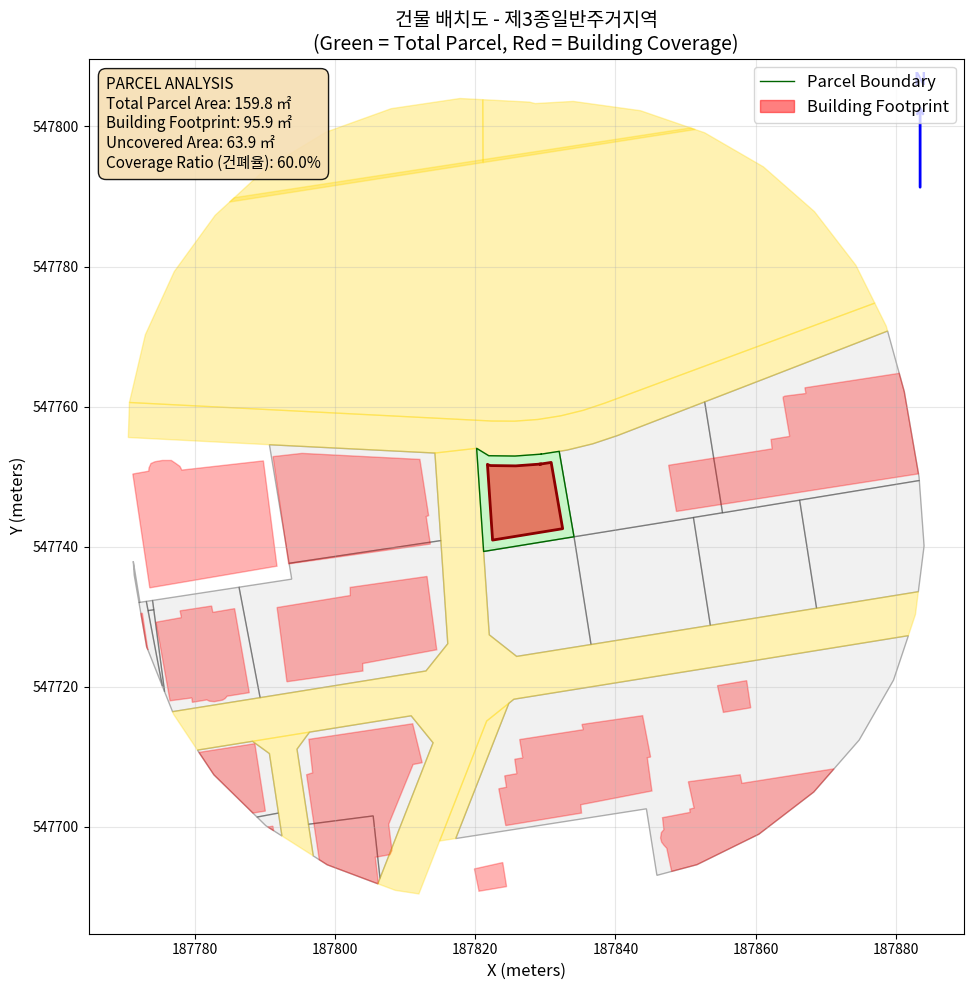973x990 pixels.
Task: Select the dark red highlighted building footprint
Action: pos(522,500)
